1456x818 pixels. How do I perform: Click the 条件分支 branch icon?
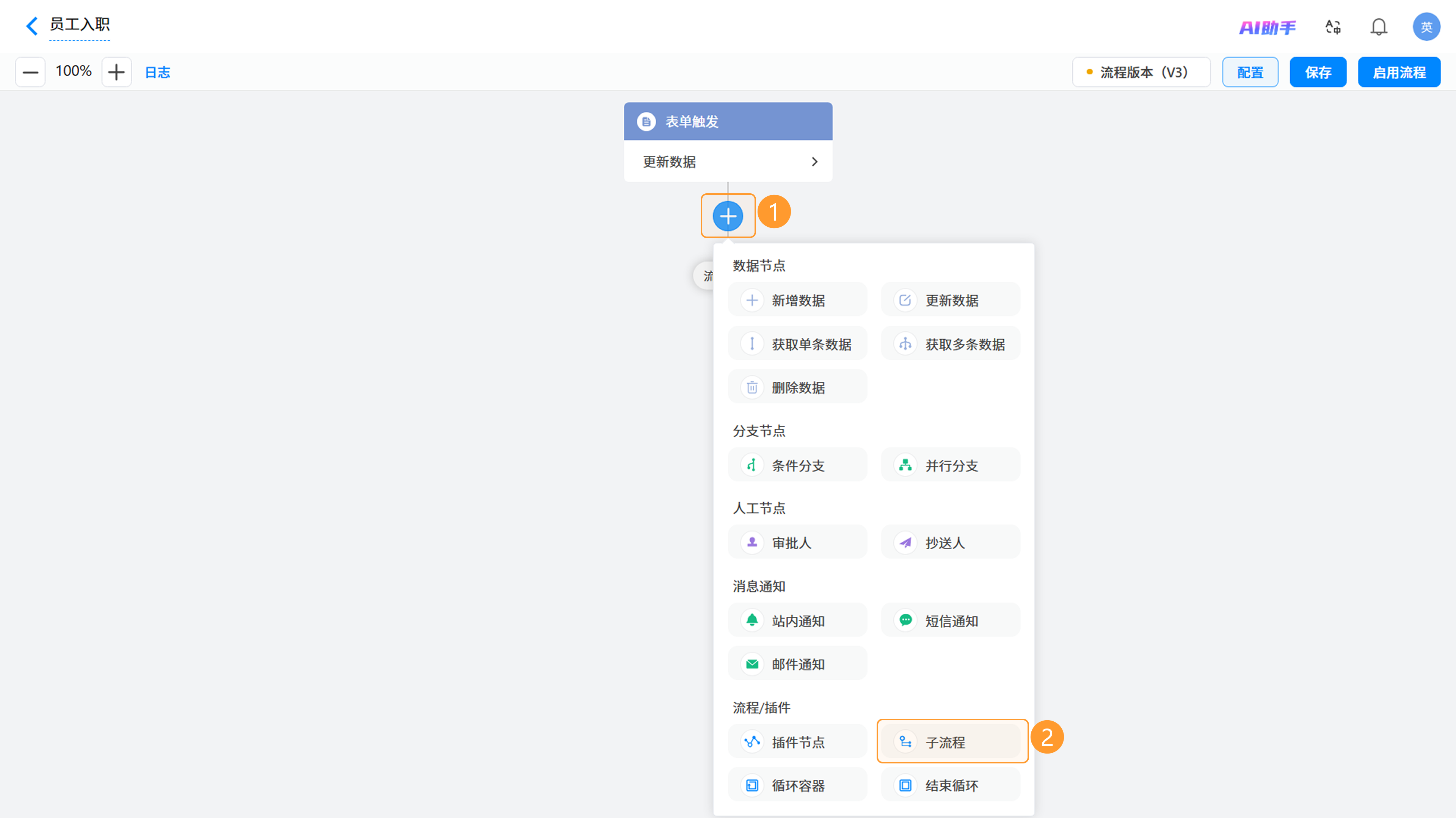click(x=752, y=465)
